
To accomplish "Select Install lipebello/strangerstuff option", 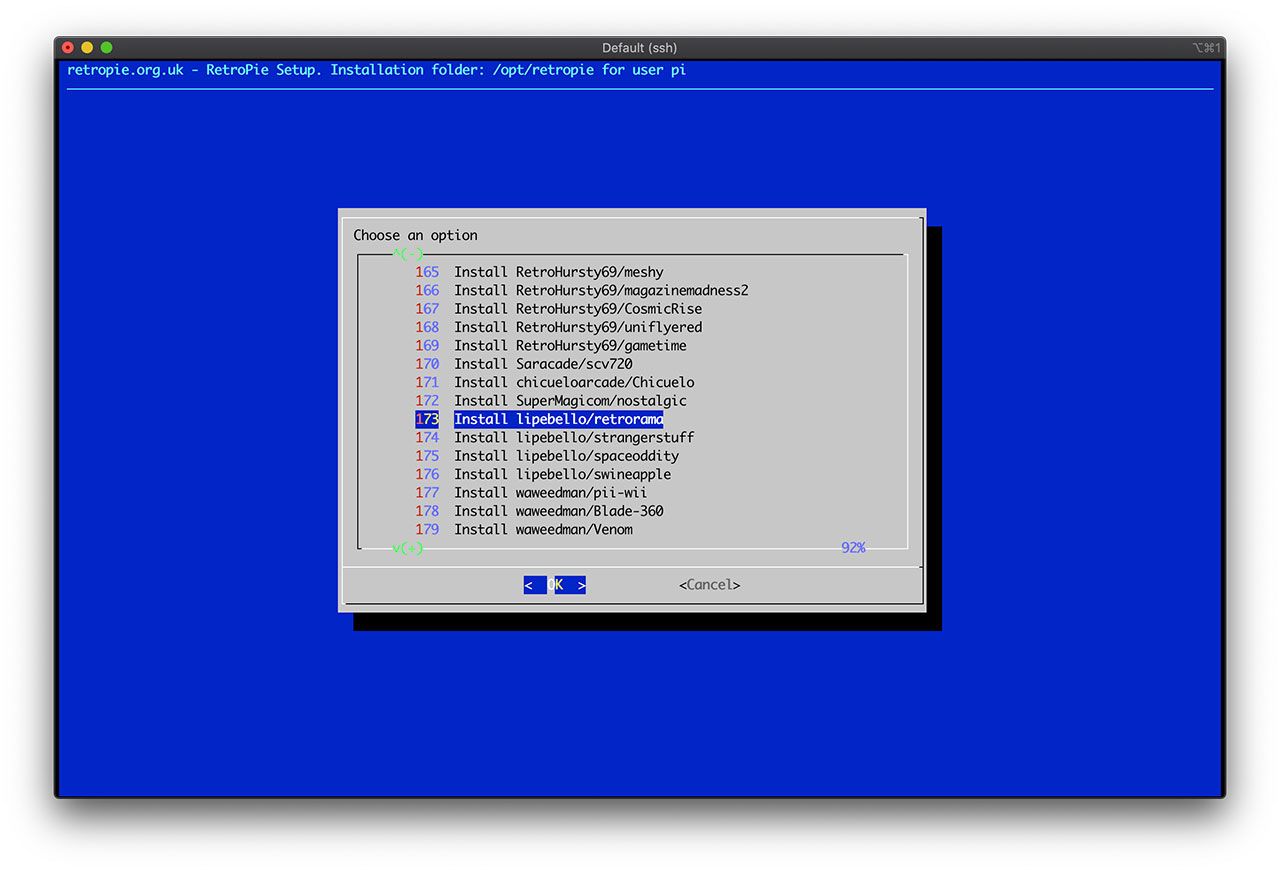I will (x=574, y=438).
